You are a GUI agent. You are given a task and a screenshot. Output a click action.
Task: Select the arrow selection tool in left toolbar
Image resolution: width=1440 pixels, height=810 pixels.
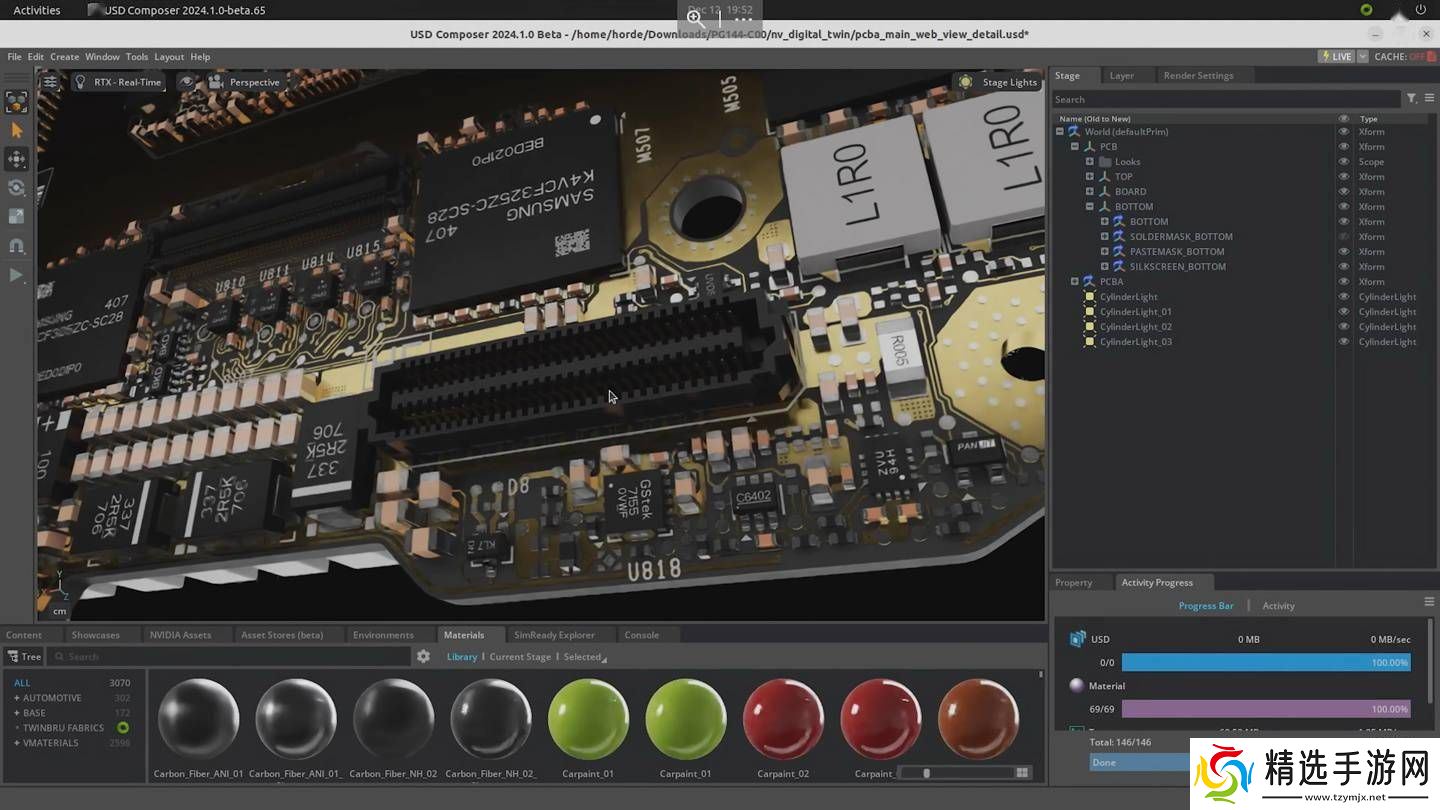pos(16,130)
